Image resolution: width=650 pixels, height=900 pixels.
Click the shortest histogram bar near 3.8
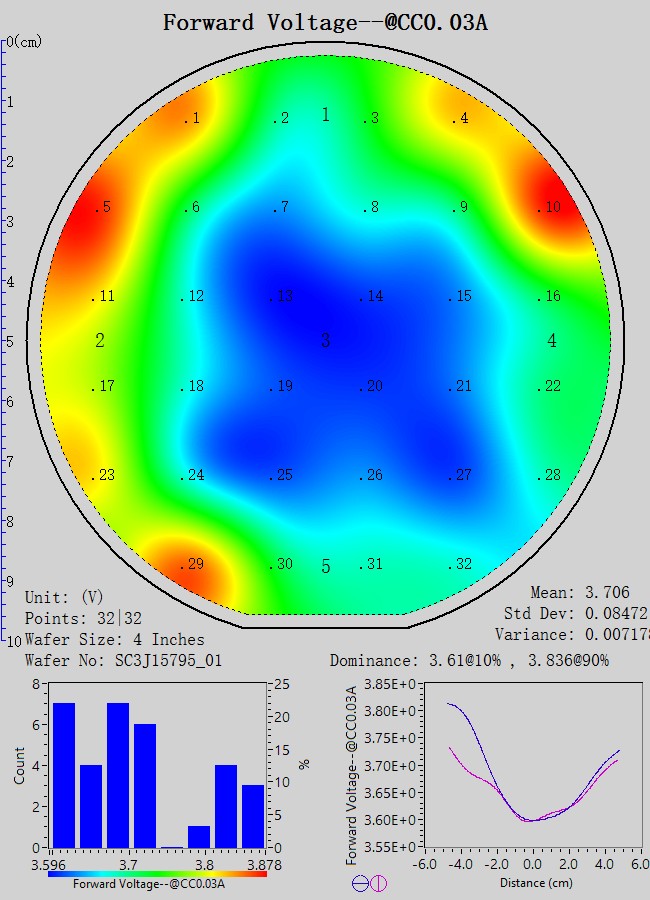point(199,836)
